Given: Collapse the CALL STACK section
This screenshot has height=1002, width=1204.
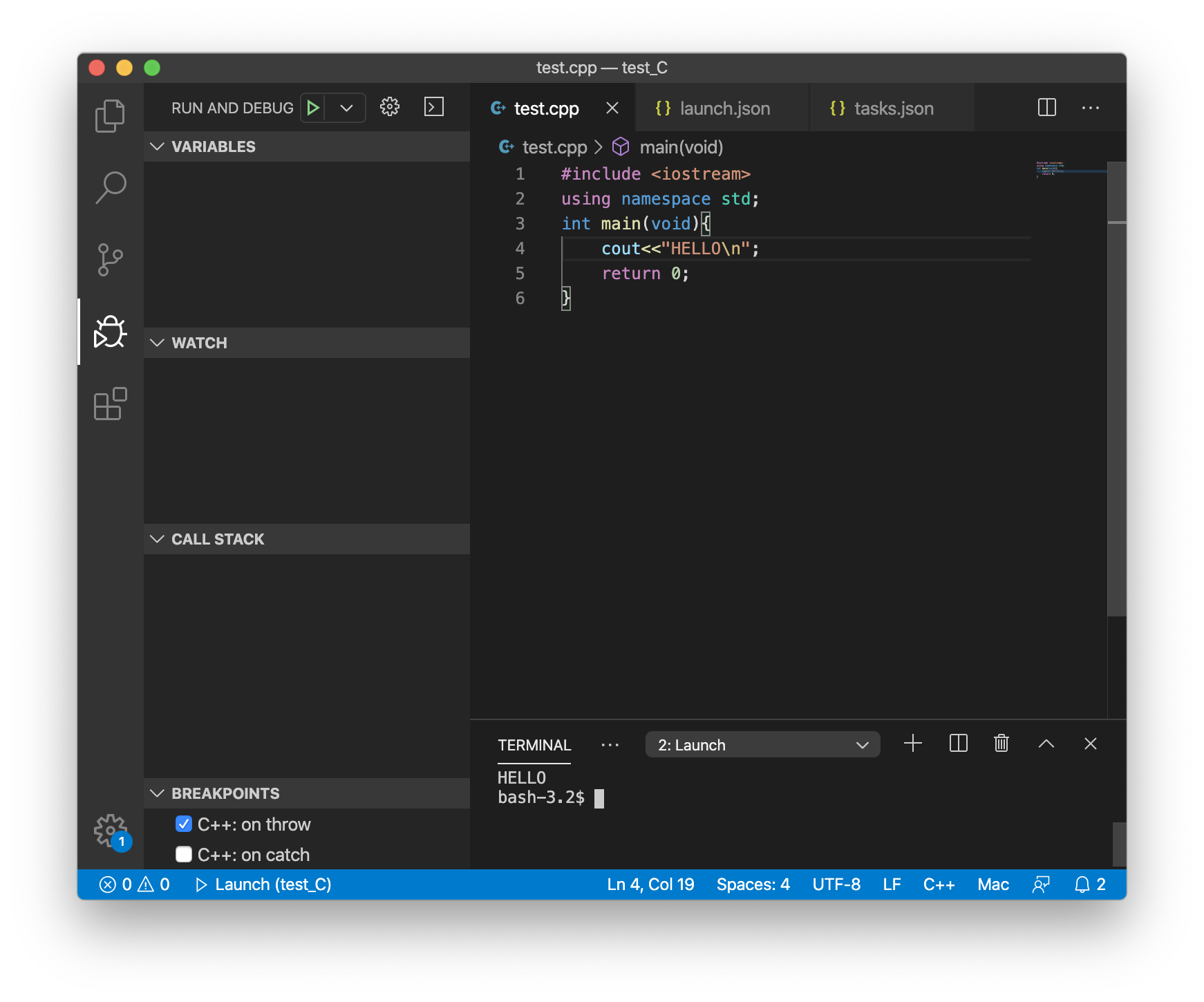Looking at the screenshot, I should click(307, 539).
